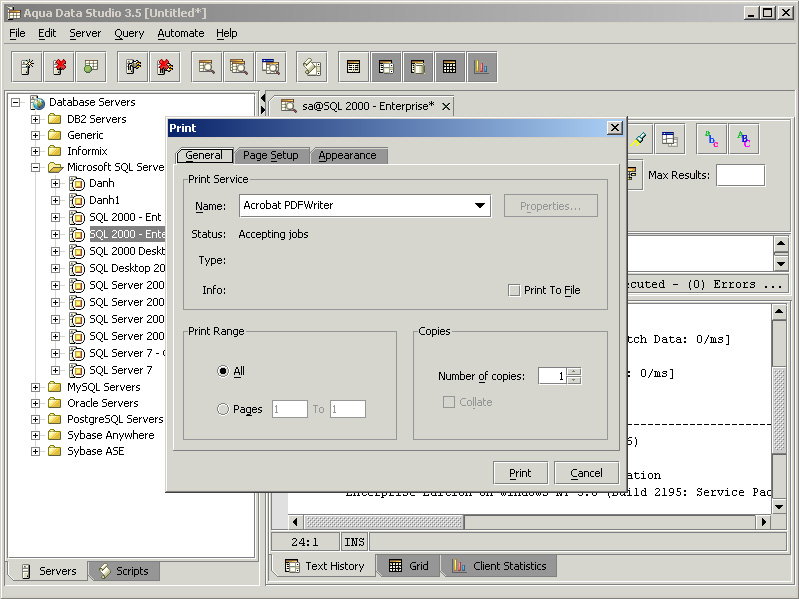Viewport: 799px width, 599px height.
Task: Close the sa@SQL 2000 - Enterprise tab
Action: pyautogui.click(x=446, y=106)
